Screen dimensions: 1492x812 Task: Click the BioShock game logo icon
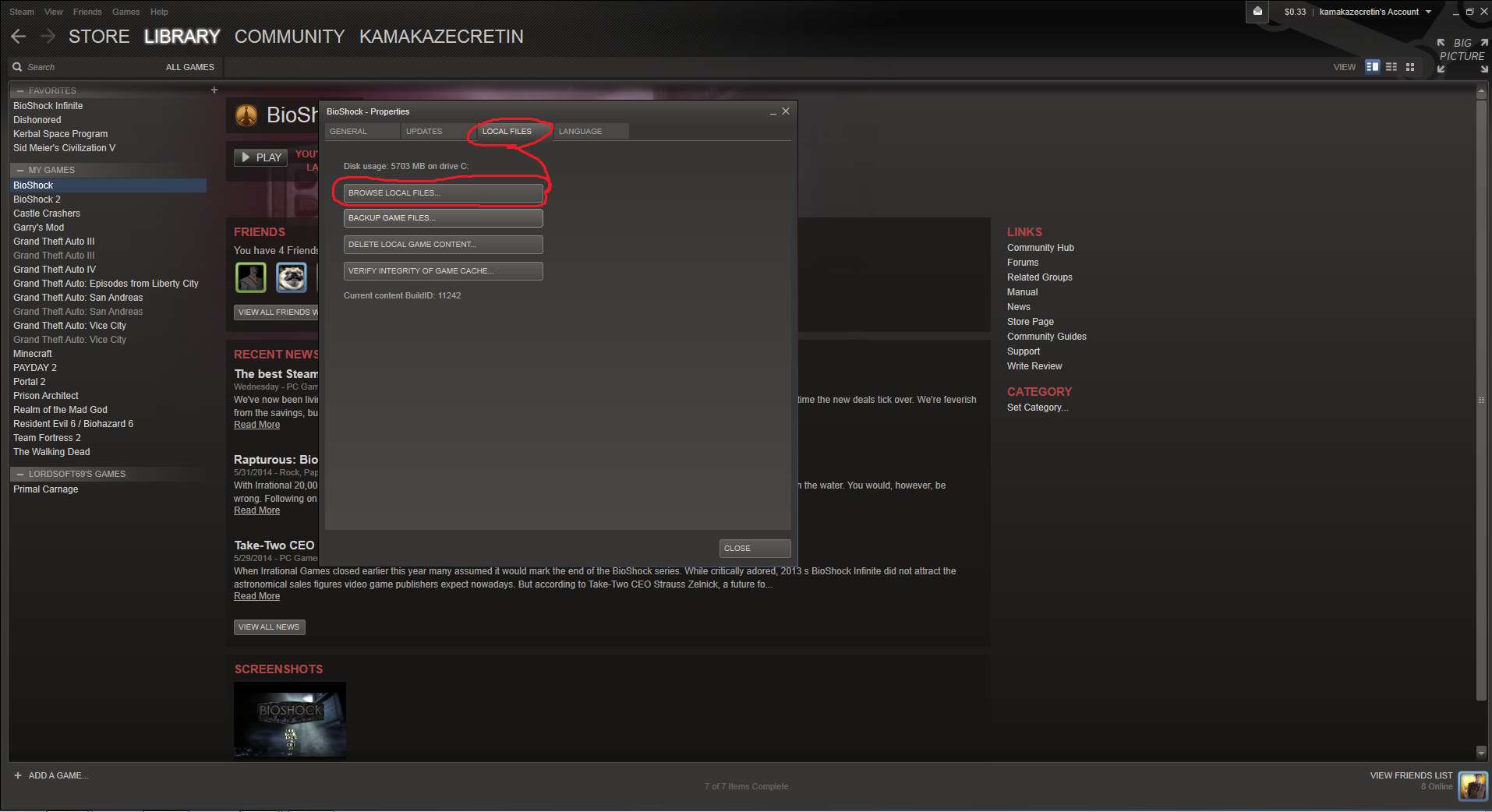coord(247,115)
